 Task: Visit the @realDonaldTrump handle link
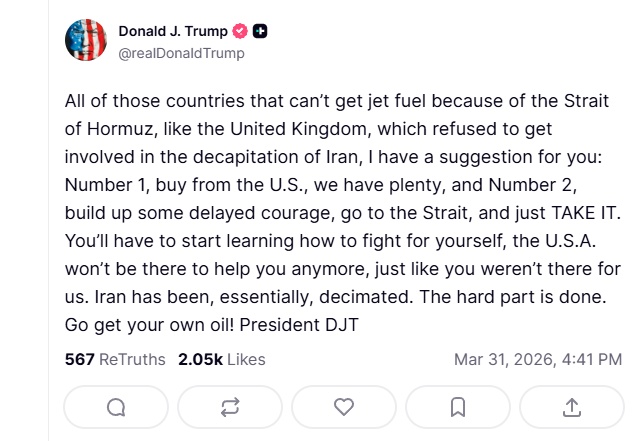click(x=181, y=53)
